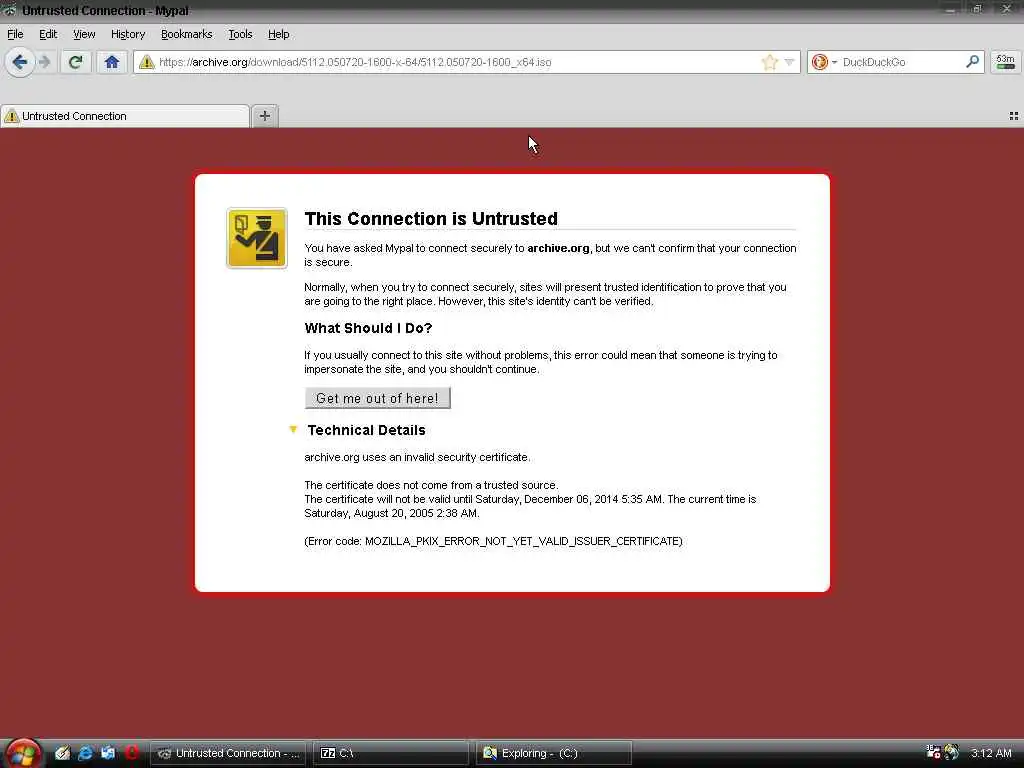
Task: Open the History menu
Action: click(128, 34)
